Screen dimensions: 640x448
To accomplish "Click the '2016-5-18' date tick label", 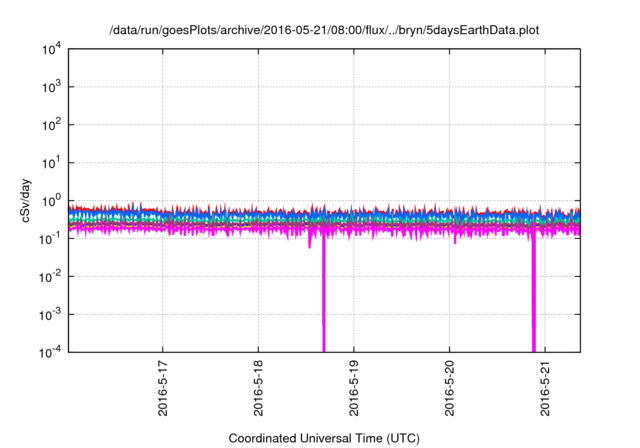I will [258, 388].
